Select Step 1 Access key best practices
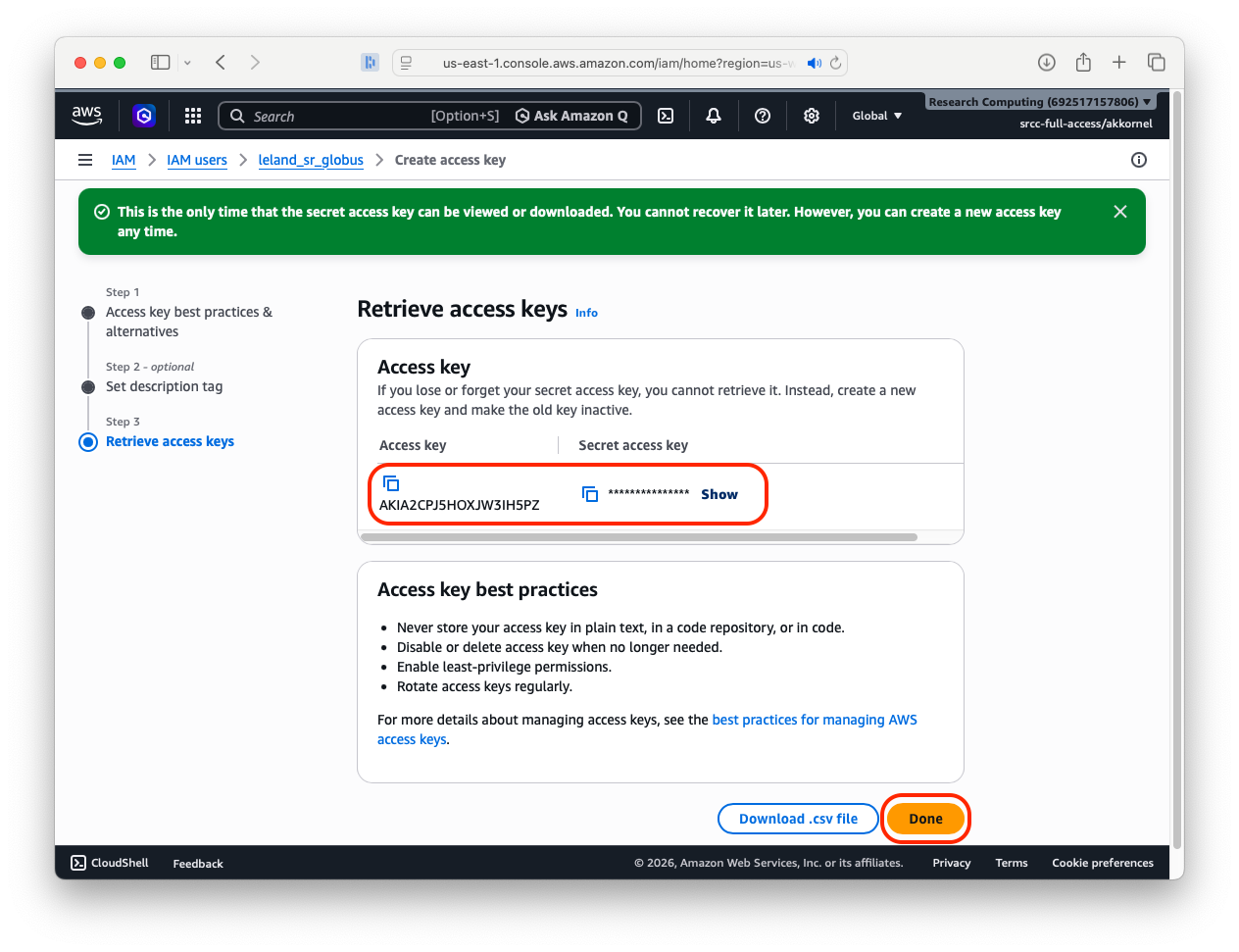Image resolution: width=1239 pixels, height=952 pixels. click(x=189, y=322)
